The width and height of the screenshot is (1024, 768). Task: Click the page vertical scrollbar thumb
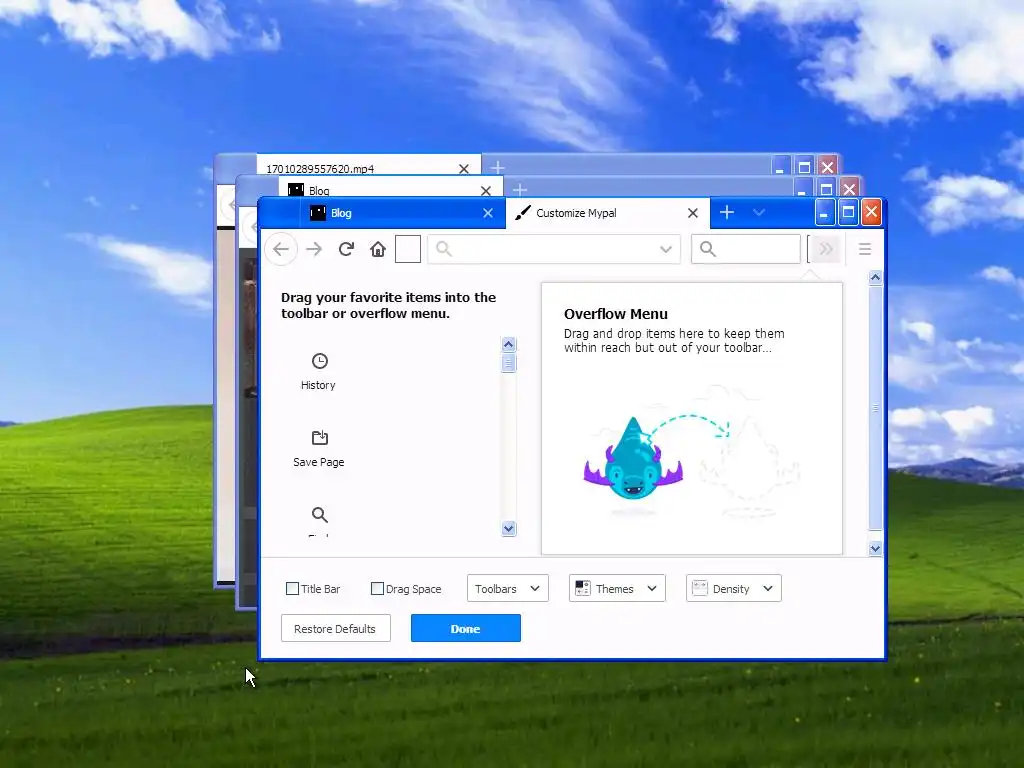click(x=876, y=408)
